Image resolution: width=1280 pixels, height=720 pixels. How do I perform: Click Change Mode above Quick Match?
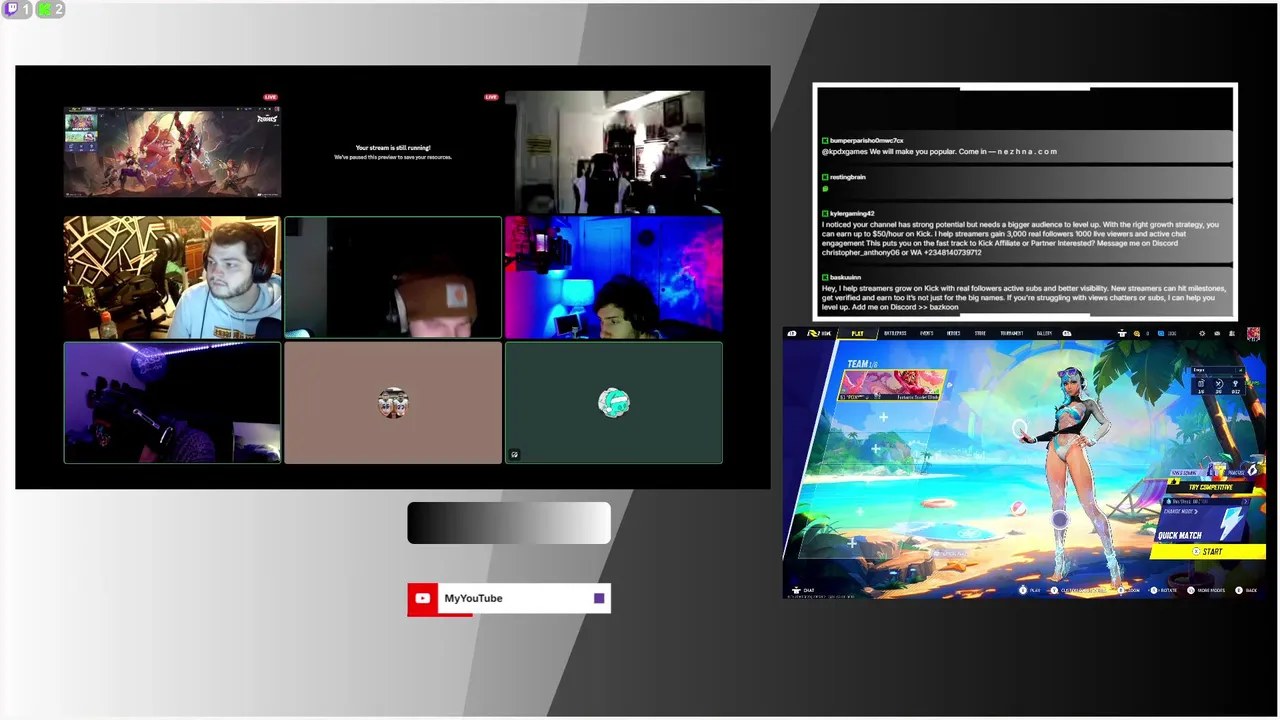click(x=1181, y=511)
